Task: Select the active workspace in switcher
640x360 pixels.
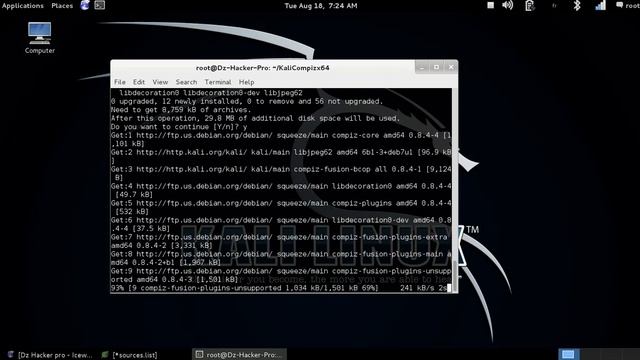Action: tap(568, 354)
